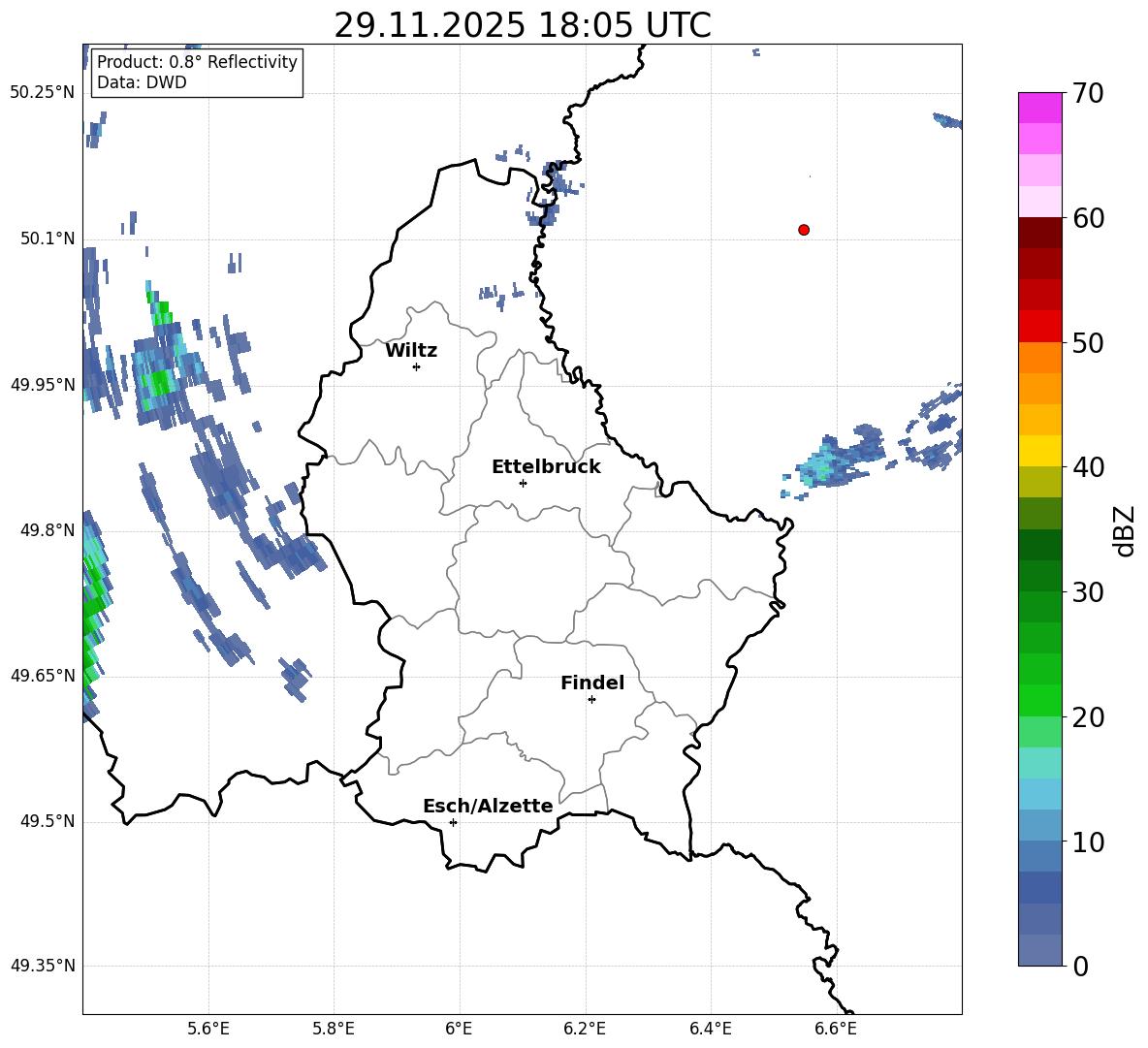
Task: Select the Findel label
Action: pyautogui.click(x=592, y=683)
